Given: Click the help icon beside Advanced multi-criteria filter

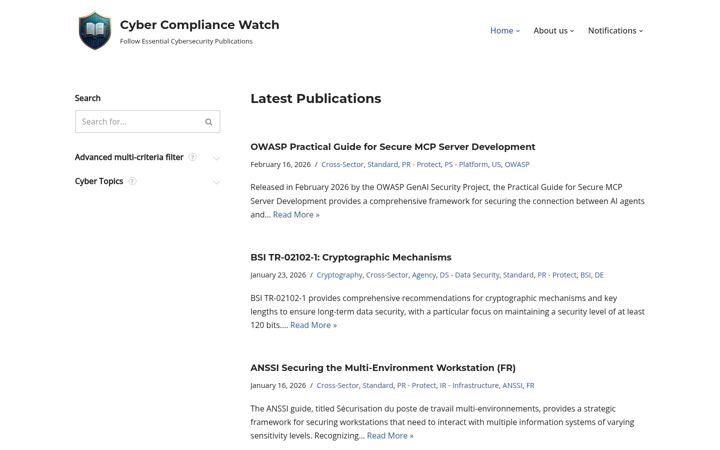Looking at the screenshot, I should [192, 157].
